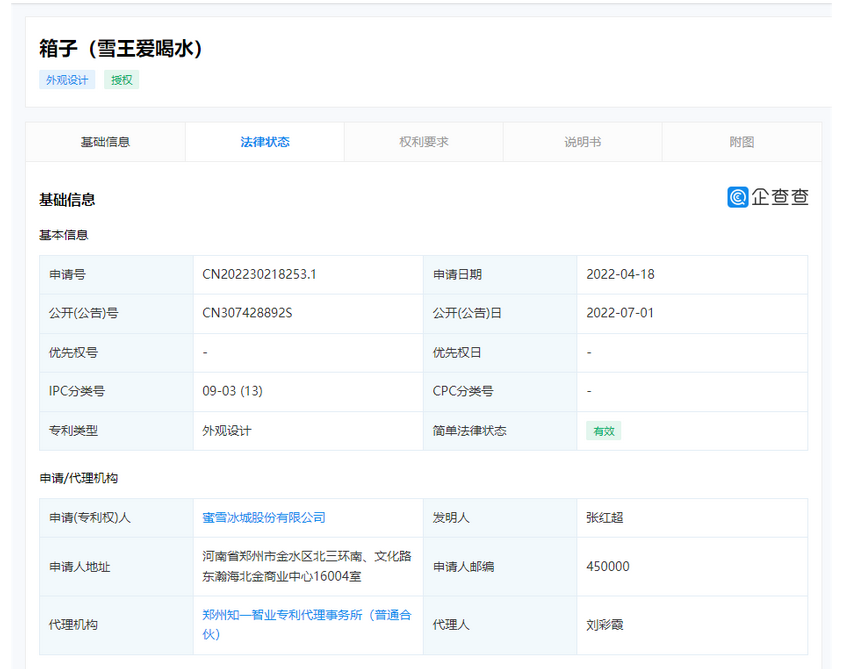Click the patent title 箱子（雪王爱喝水）
This screenshot has width=845, height=669.
click(121, 49)
